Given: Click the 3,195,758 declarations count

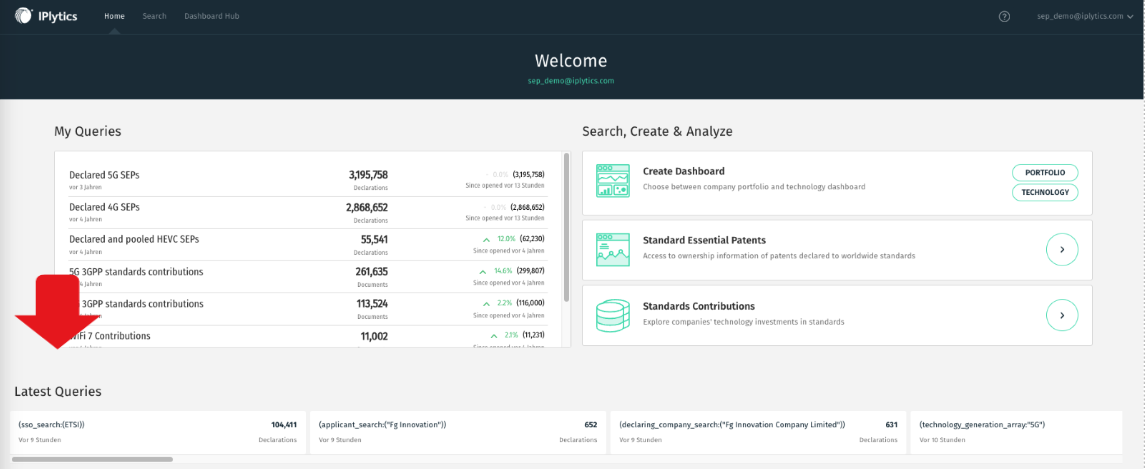Looking at the screenshot, I should click(368, 175).
